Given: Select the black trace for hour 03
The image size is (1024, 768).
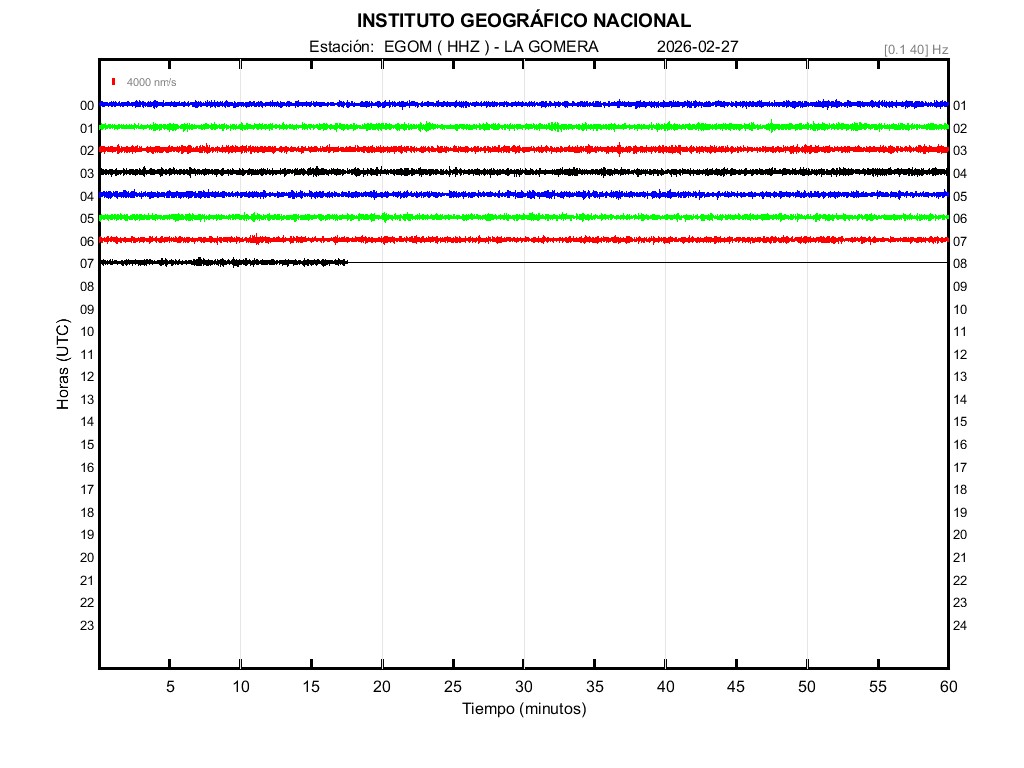Looking at the screenshot, I should pyautogui.click(x=523, y=172).
